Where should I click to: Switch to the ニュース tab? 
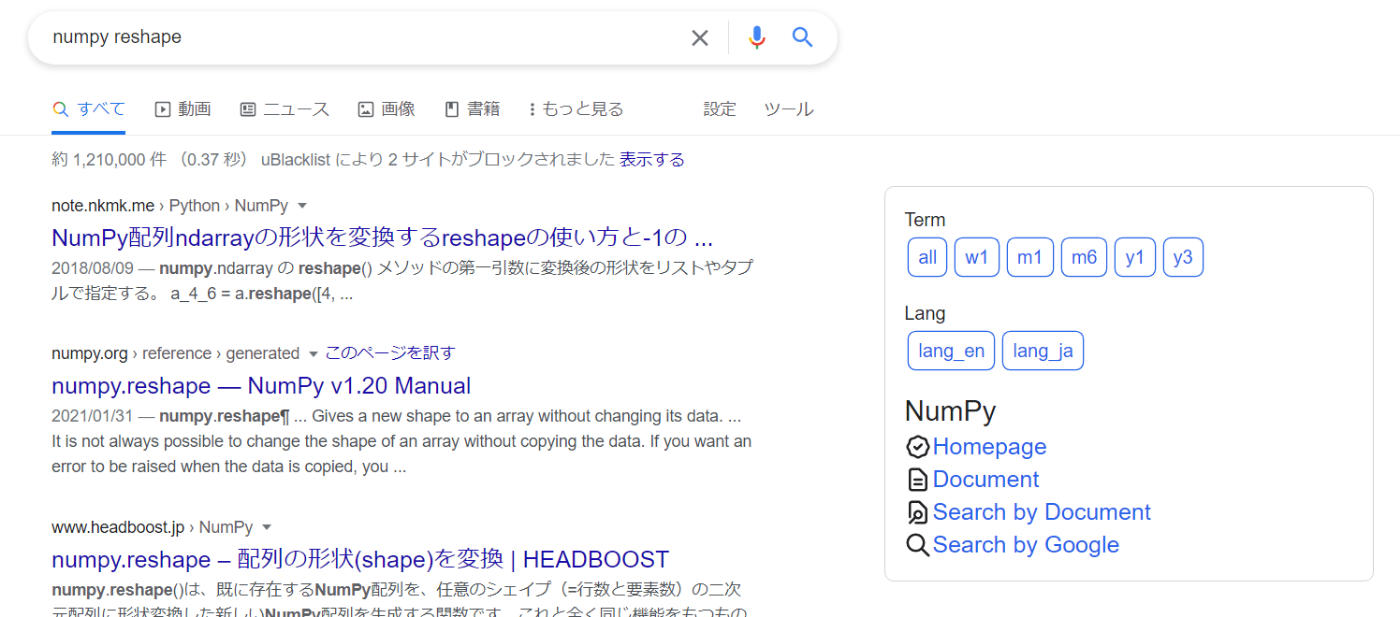[285, 109]
